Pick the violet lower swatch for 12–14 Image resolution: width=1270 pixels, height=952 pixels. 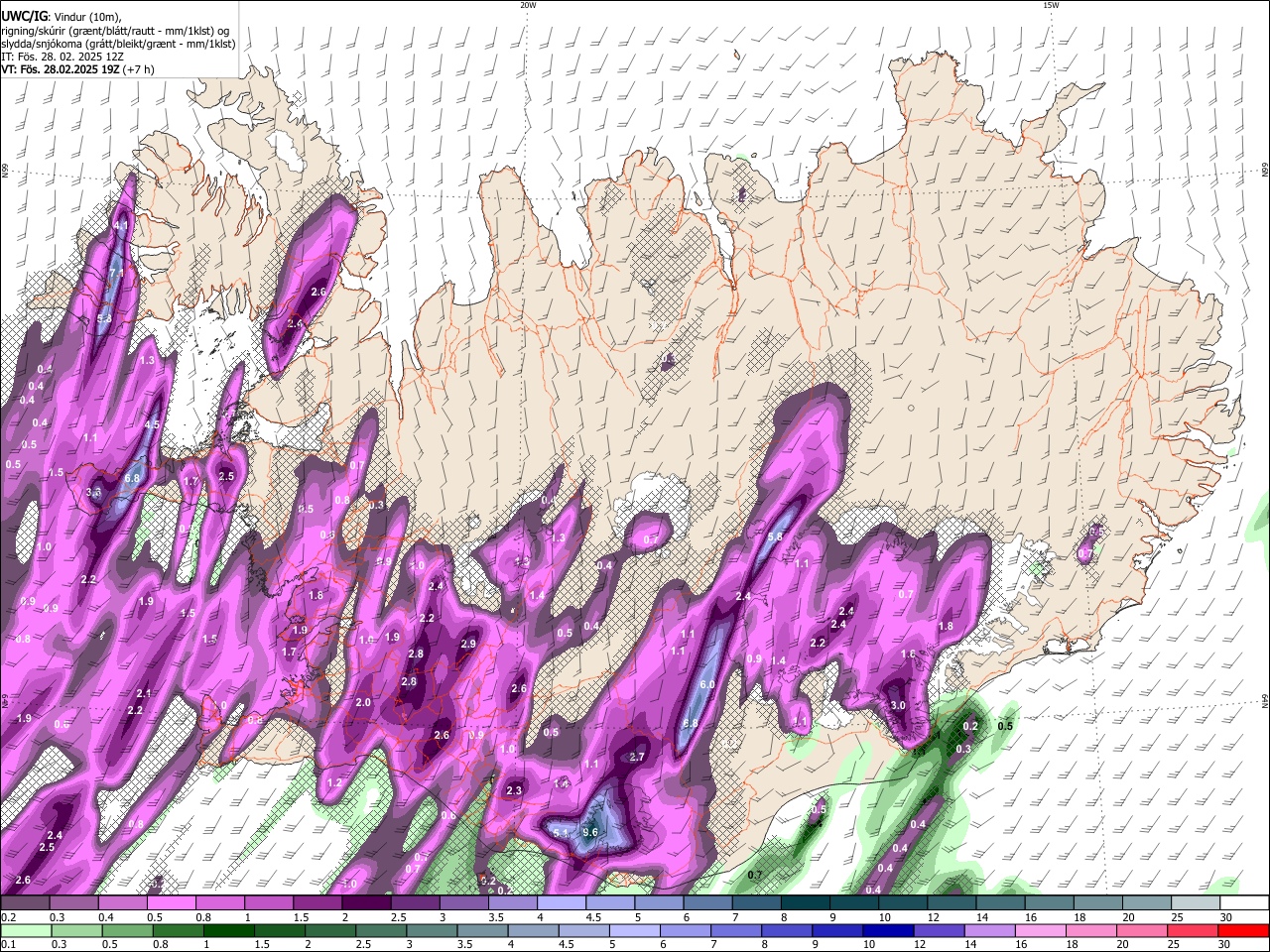(x=939, y=931)
